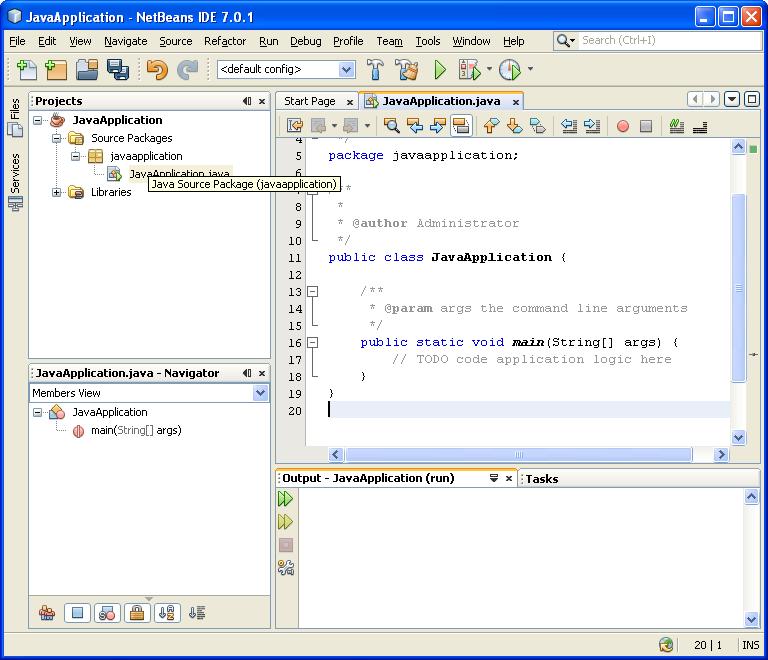
Task: Toggle Show Inherited Members in Navigator
Action: coord(47,613)
